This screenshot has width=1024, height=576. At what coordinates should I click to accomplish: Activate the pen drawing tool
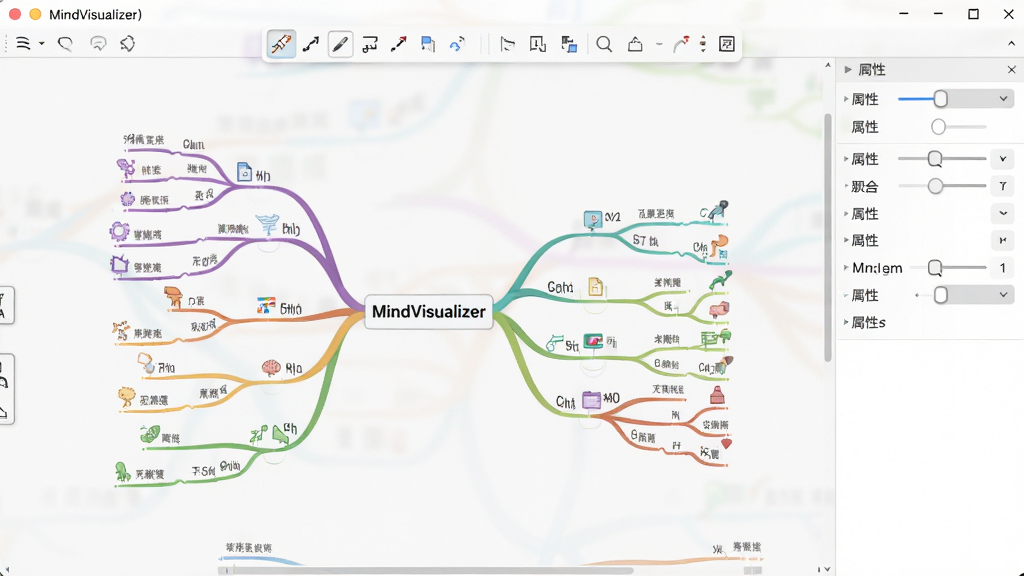pos(340,44)
